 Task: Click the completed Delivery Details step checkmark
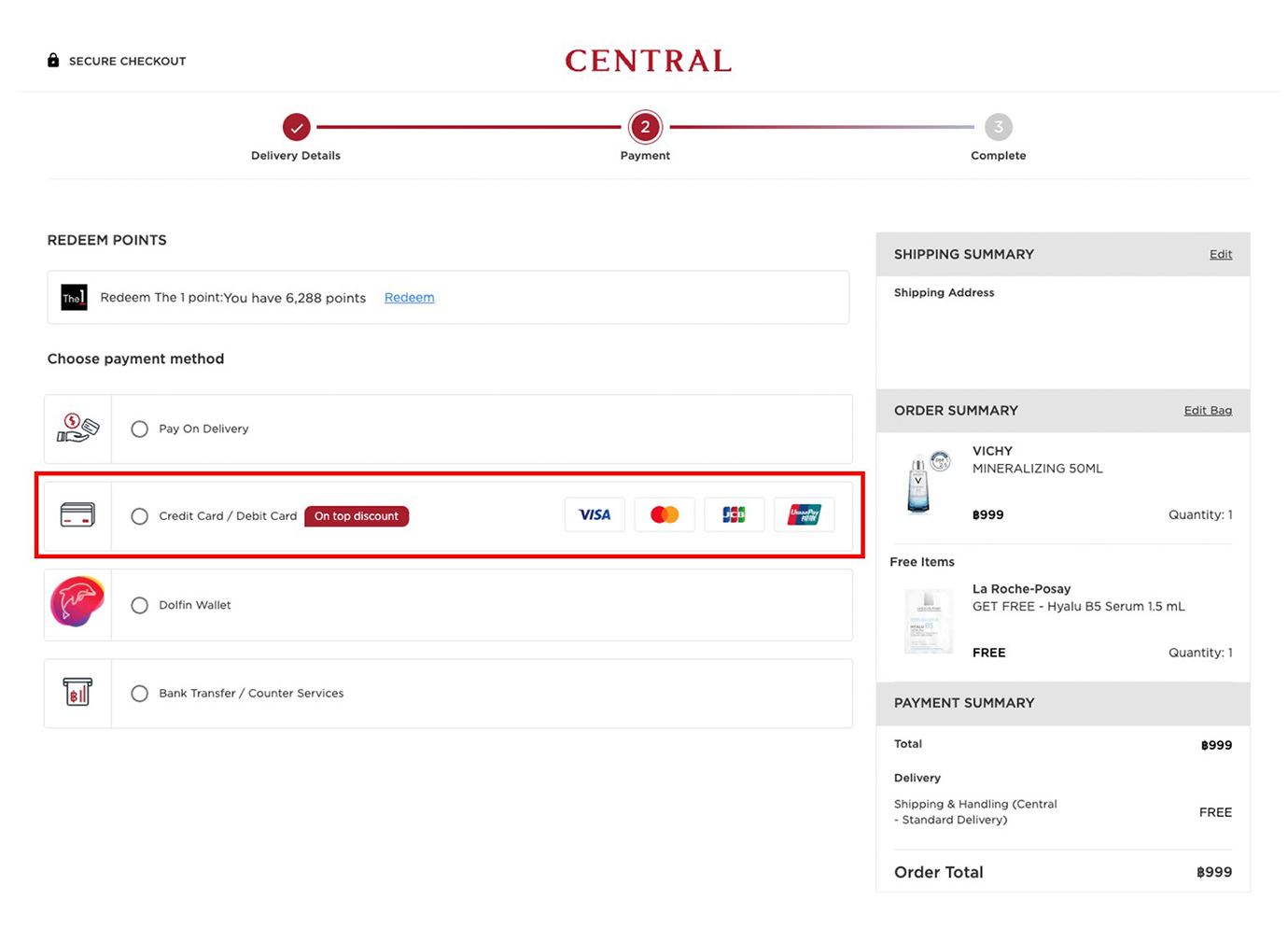[x=296, y=127]
